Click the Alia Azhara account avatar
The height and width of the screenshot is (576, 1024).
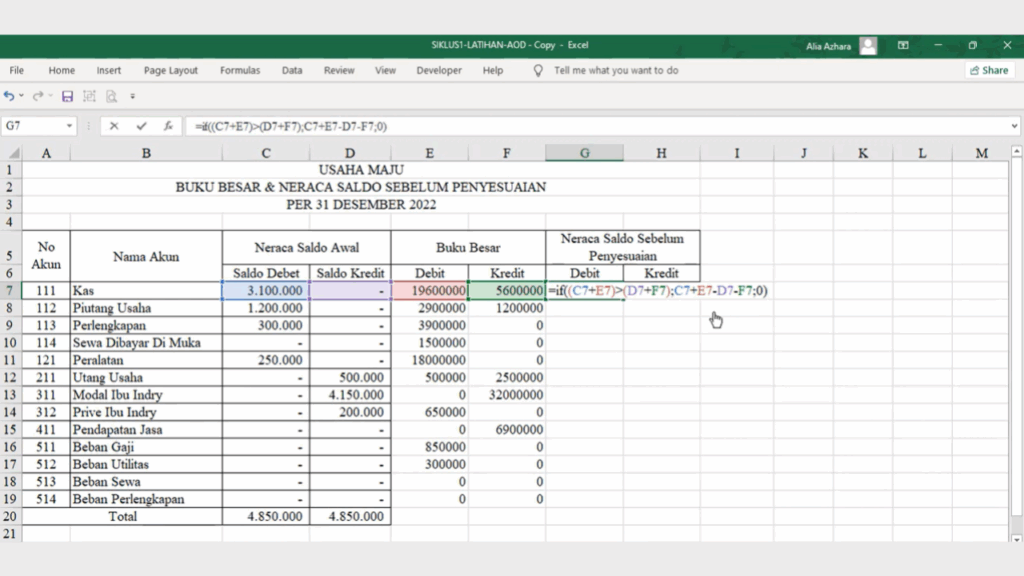click(x=868, y=45)
